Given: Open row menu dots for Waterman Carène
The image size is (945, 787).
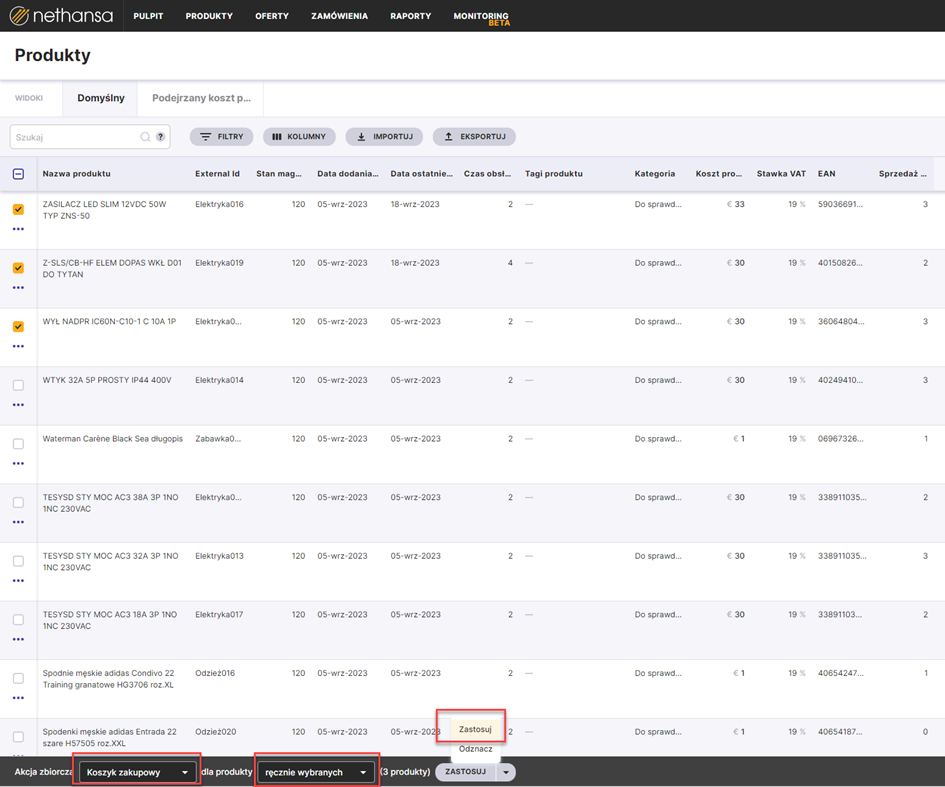Looking at the screenshot, I should 19,463.
